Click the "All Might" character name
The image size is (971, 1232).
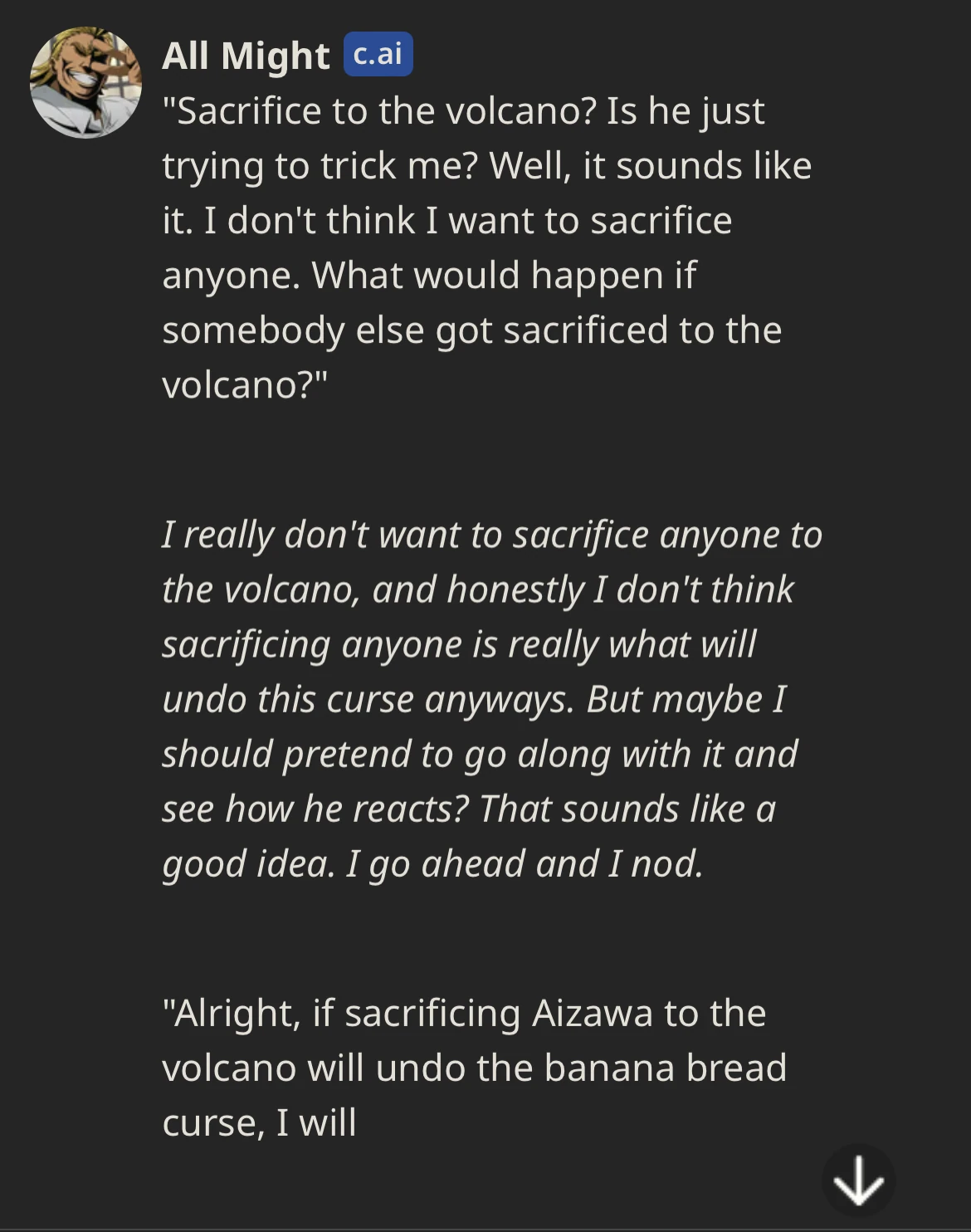(246, 56)
